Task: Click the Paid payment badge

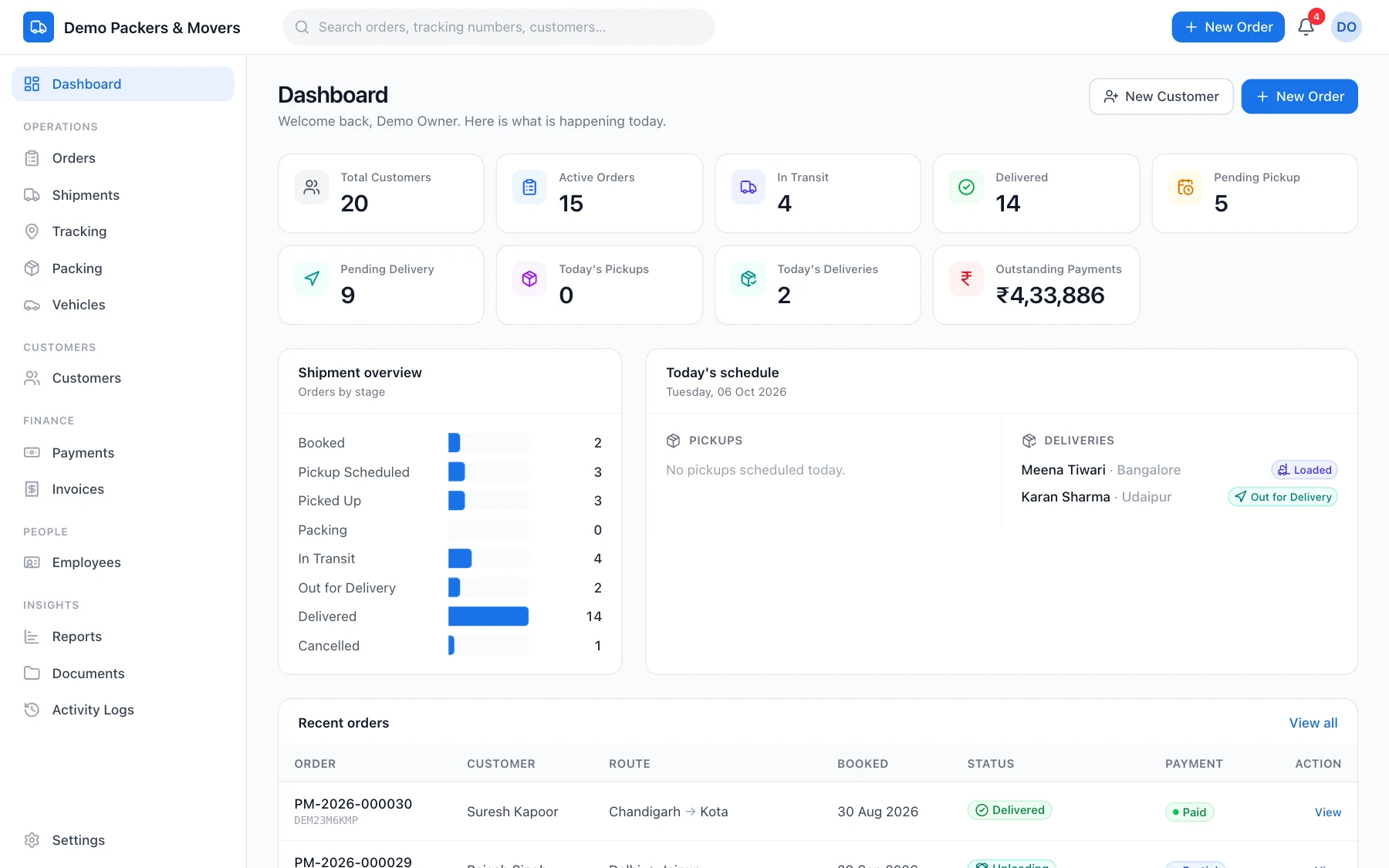Action: pyautogui.click(x=1189, y=812)
